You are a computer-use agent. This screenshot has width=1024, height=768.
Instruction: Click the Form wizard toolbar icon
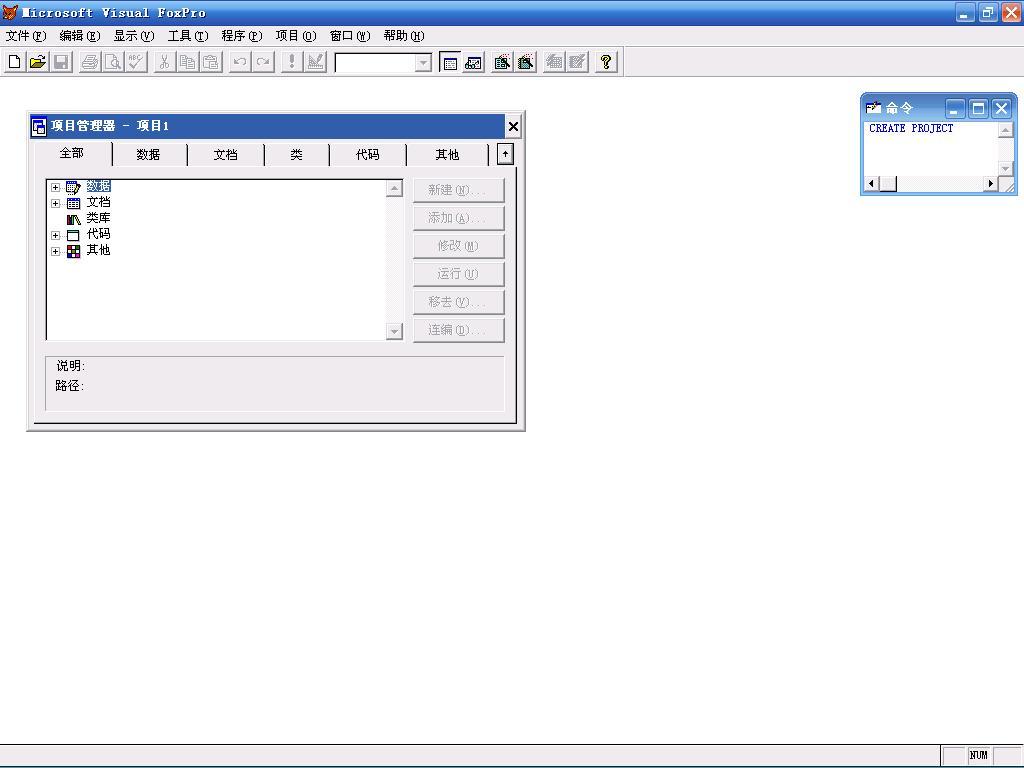(502, 62)
